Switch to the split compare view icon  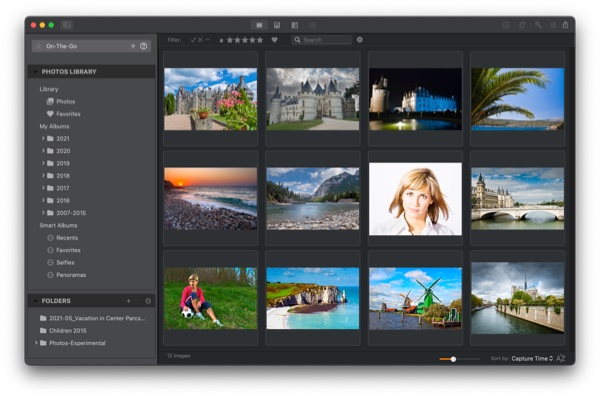(295, 25)
